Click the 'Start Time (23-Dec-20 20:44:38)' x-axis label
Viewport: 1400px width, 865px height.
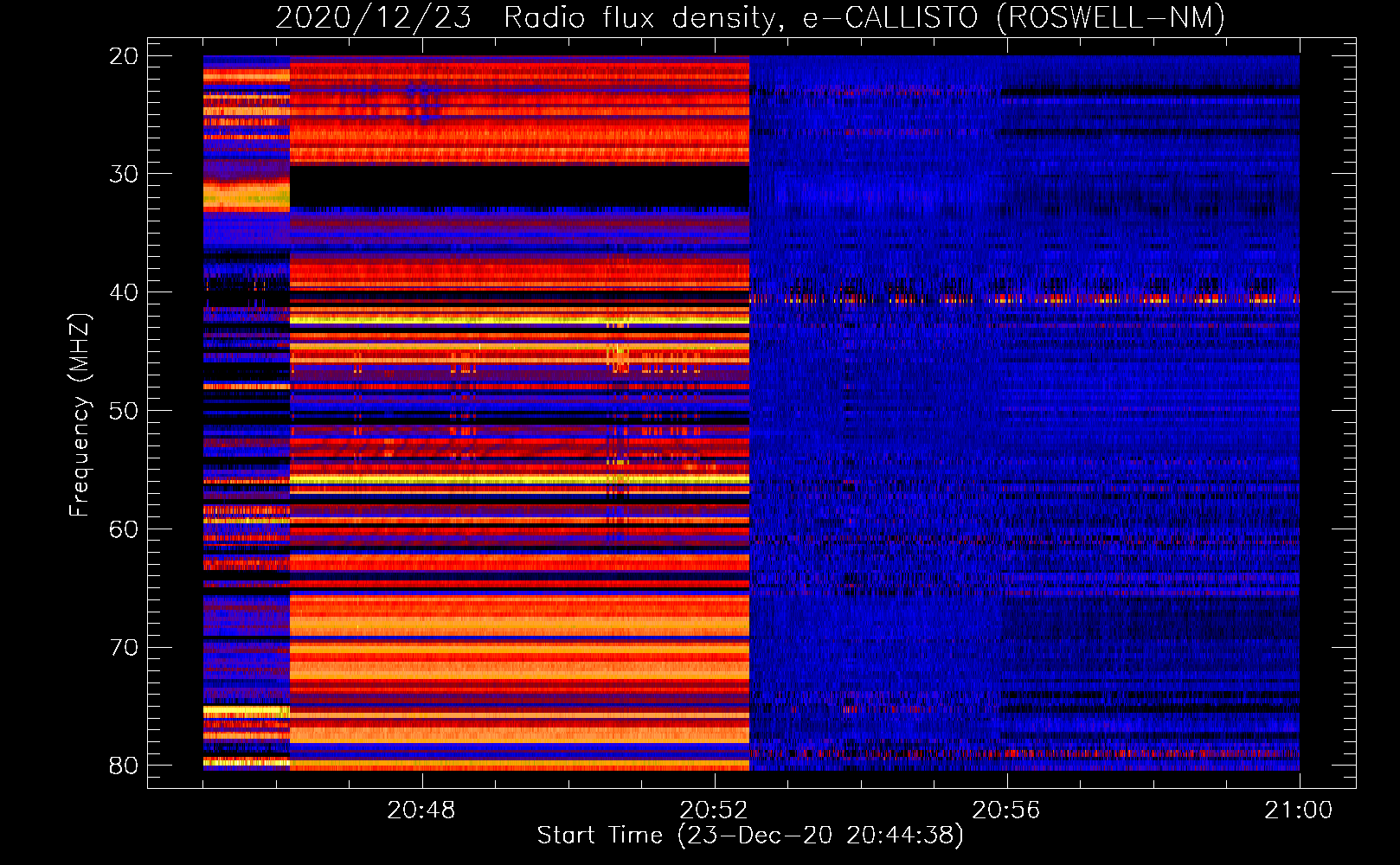[x=750, y=836]
